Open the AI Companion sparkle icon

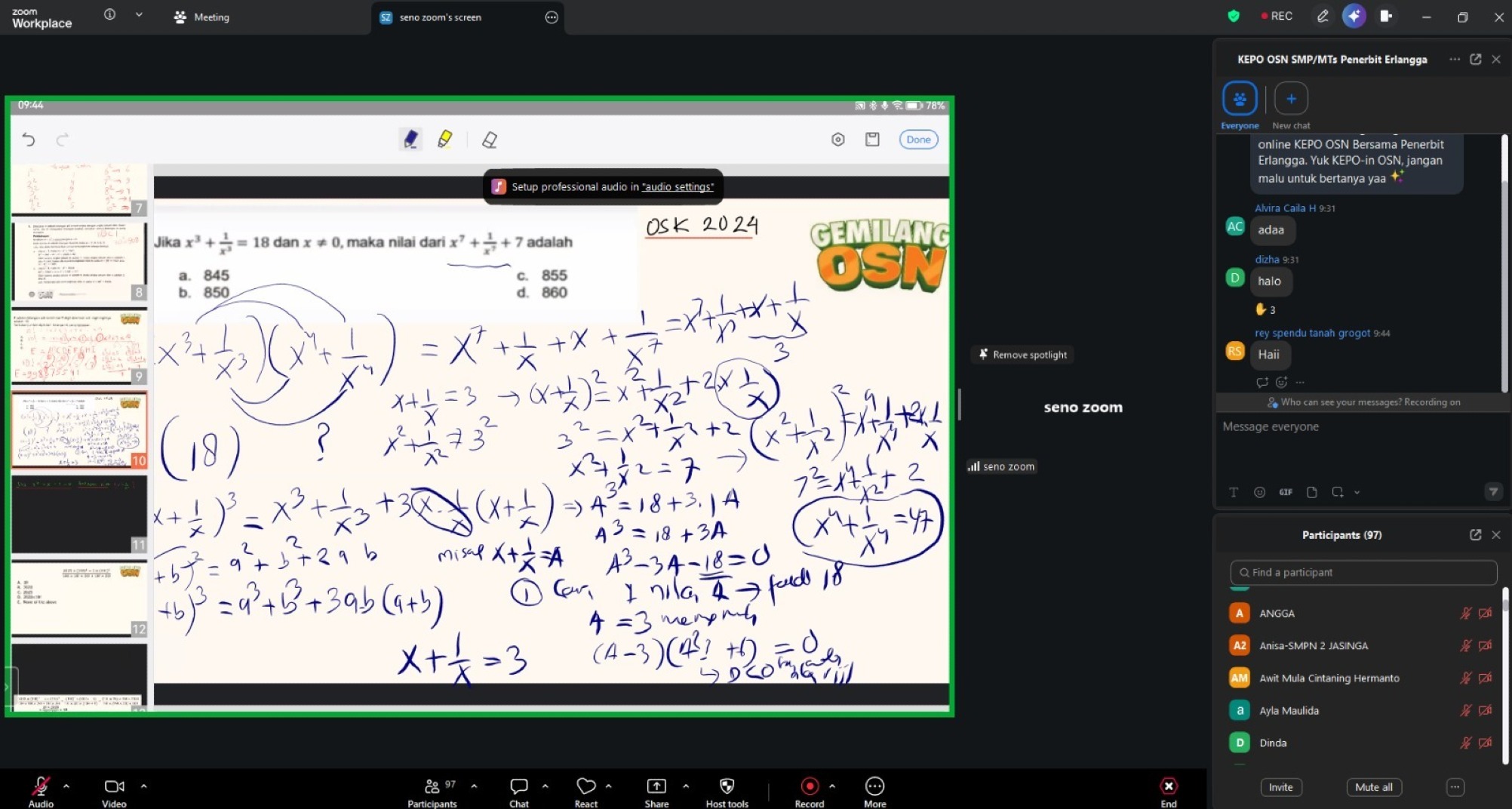pyautogui.click(x=1354, y=16)
